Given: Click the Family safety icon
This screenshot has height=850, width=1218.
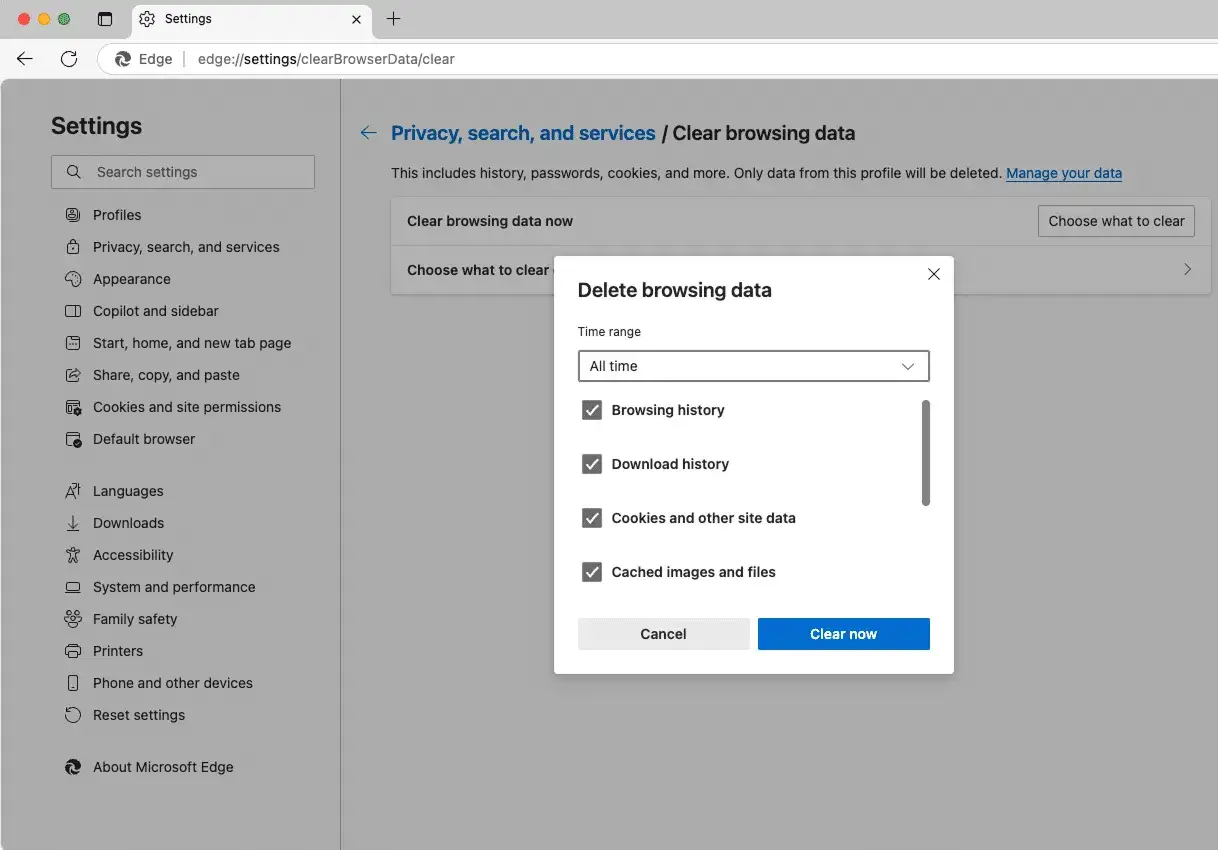Looking at the screenshot, I should pyautogui.click(x=73, y=619).
